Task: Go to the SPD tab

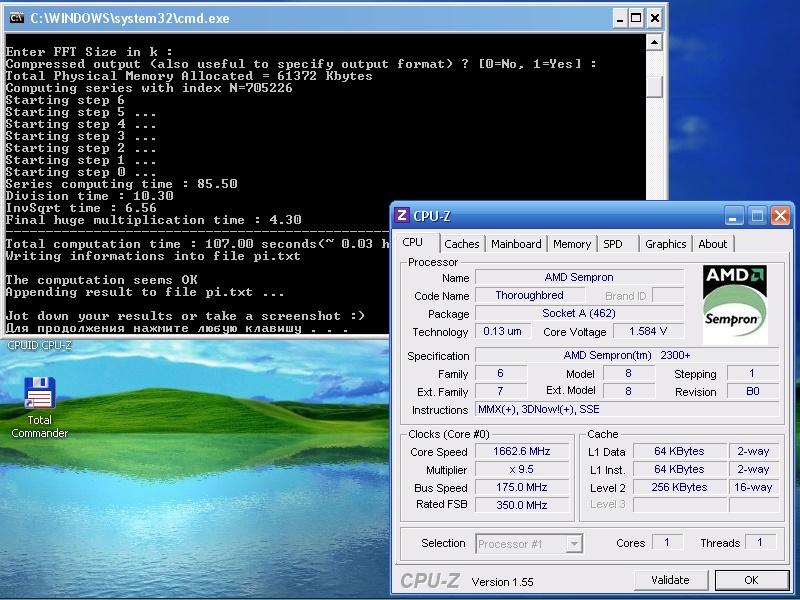Action: (613, 244)
